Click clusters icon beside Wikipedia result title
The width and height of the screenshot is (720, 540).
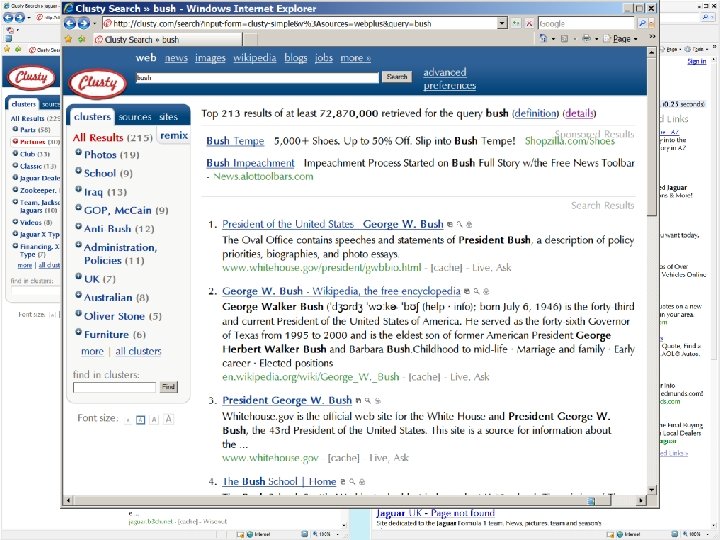[x=486, y=291]
